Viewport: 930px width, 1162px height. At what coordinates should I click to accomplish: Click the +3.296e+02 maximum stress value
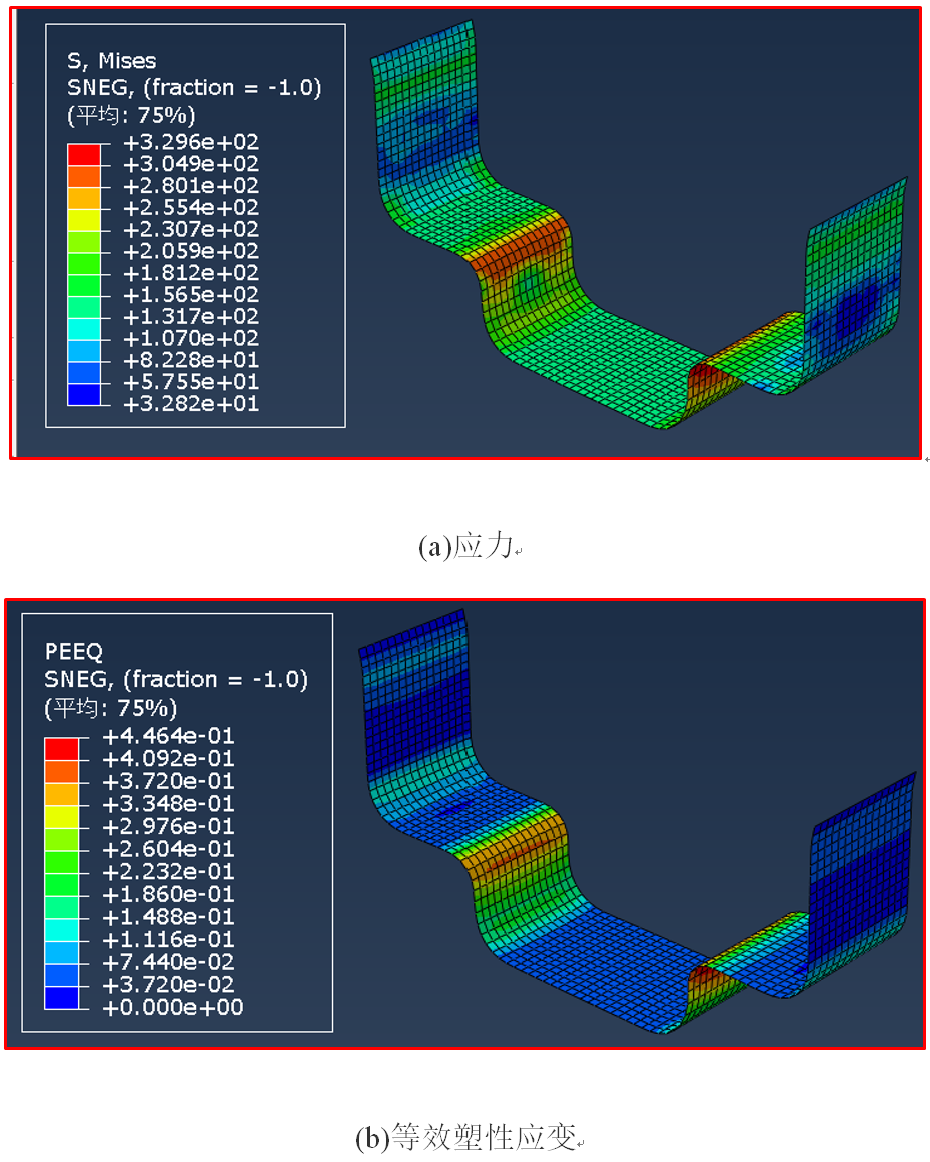(190, 142)
